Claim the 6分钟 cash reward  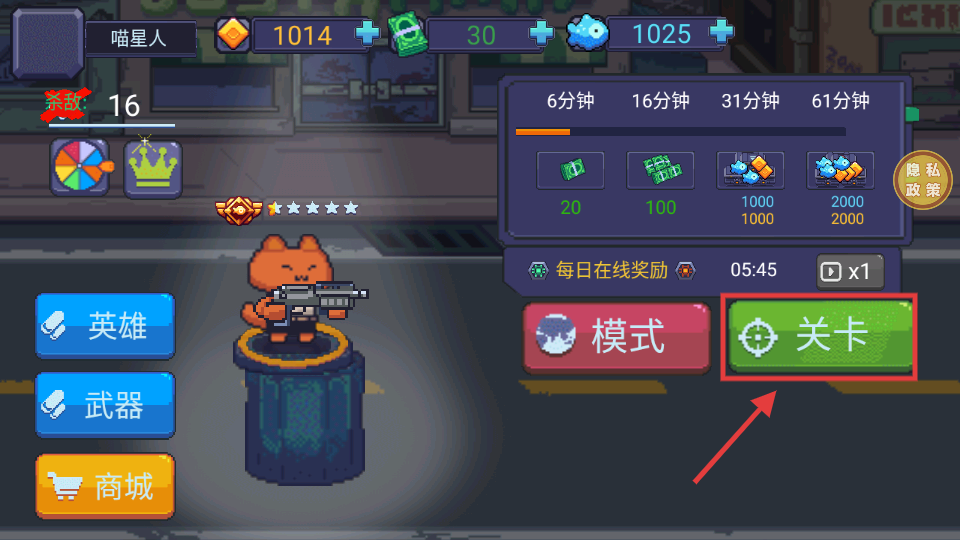(570, 170)
